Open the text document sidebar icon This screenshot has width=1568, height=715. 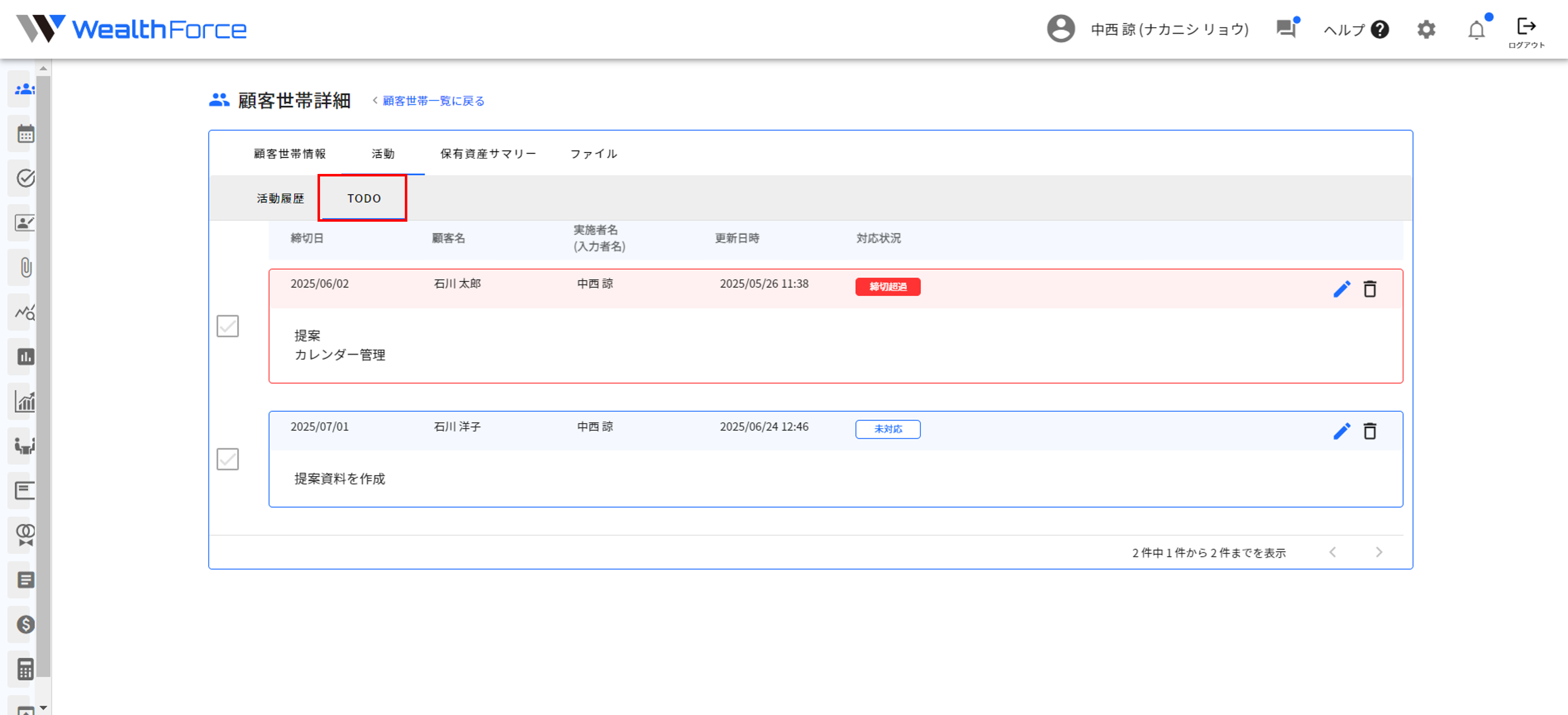26,580
